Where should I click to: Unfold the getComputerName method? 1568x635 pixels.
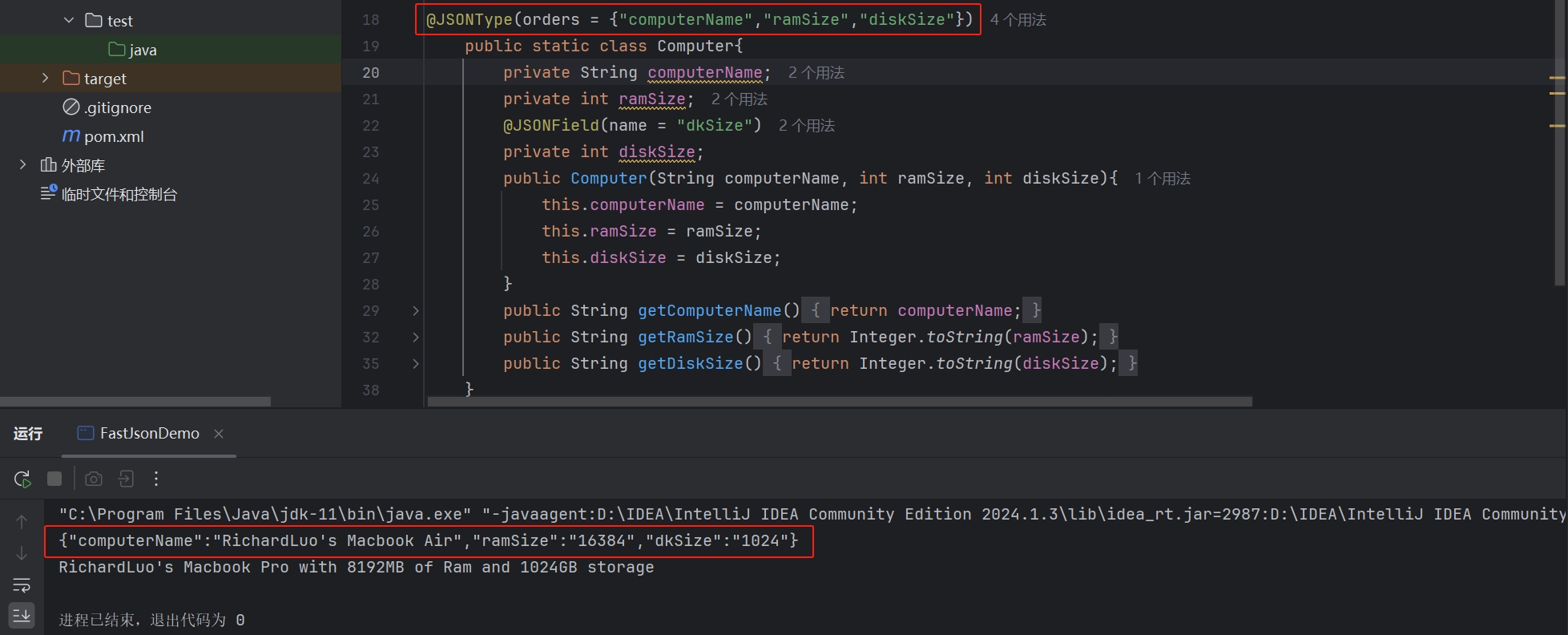click(x=415, y=311)
